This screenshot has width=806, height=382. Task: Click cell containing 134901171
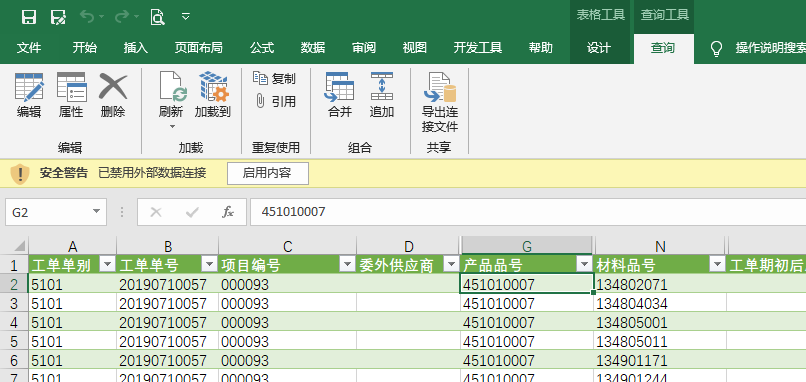(x=660, y=360)
